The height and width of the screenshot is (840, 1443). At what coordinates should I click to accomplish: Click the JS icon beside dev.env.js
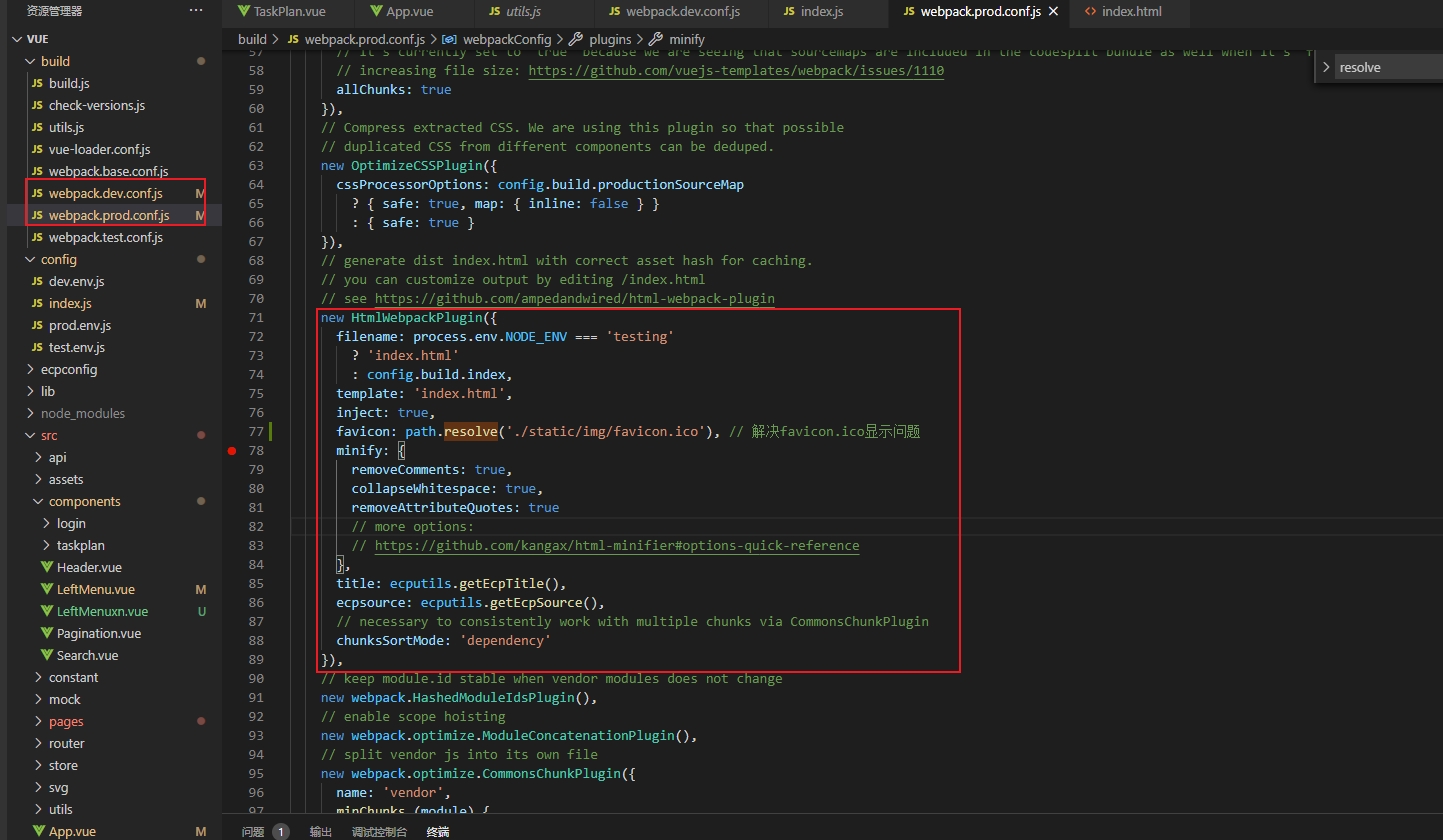(x=38, y=281)
